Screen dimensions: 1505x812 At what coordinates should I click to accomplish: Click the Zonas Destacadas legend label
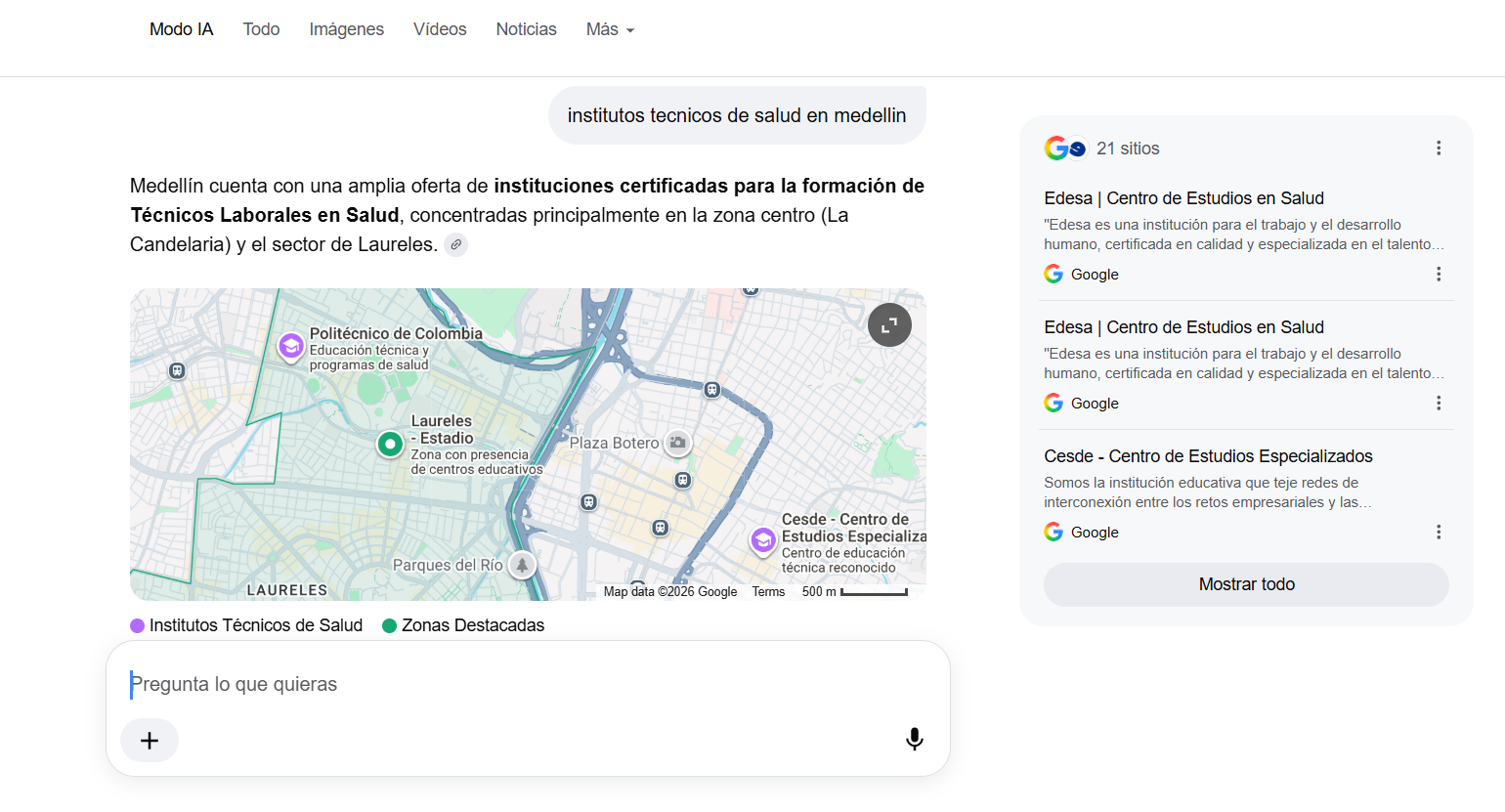[473, 625]
